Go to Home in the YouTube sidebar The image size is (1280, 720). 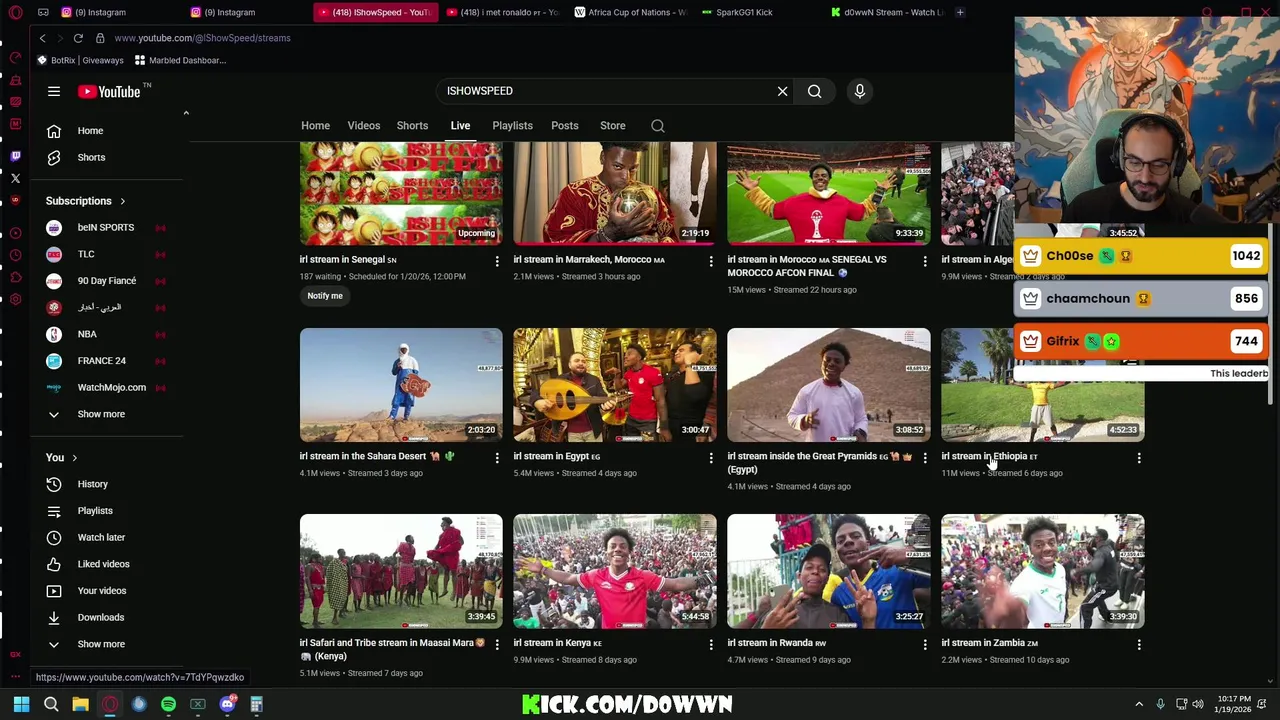click(x=90, y=131)
